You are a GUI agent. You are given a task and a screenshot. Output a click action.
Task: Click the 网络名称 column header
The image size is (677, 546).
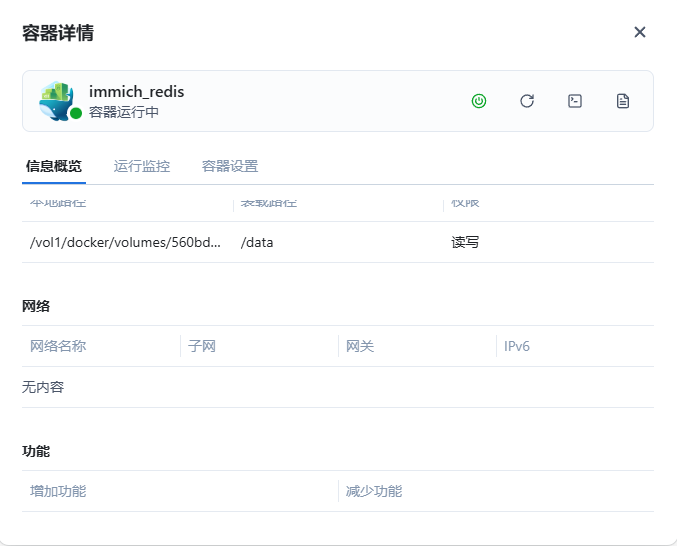click(x=58, y=347)
